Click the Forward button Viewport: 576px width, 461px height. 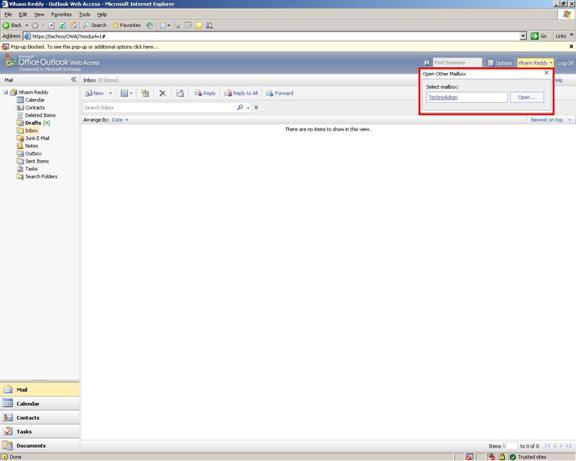(x=280, y=93)
